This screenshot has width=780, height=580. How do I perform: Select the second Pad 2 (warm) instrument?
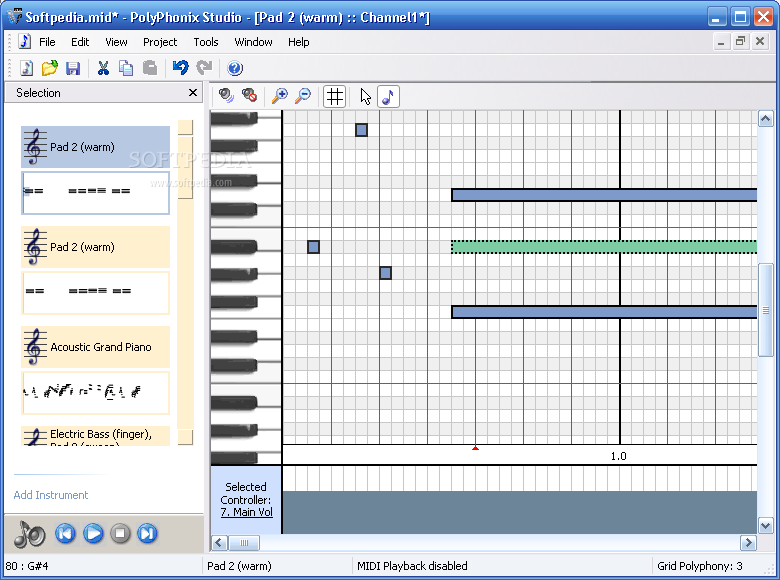pos(96,247)
